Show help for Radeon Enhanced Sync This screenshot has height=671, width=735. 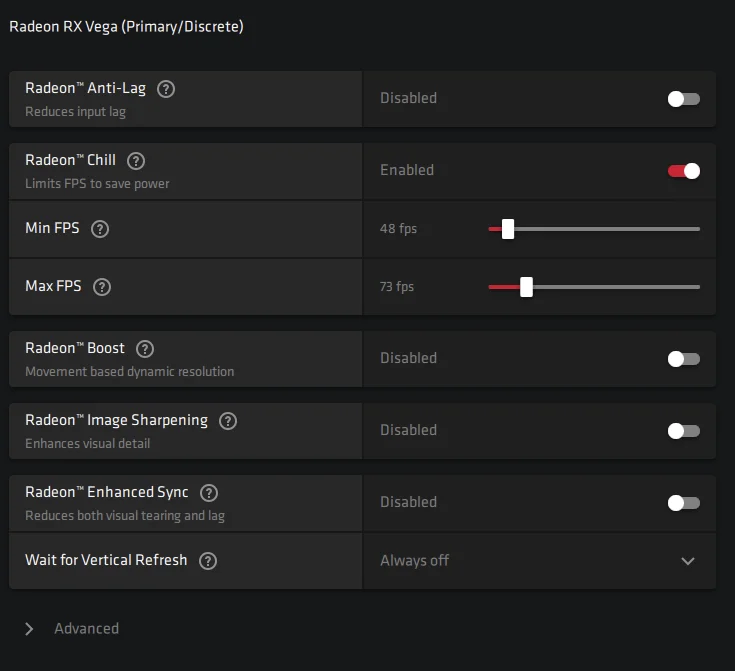coord(209,493)
